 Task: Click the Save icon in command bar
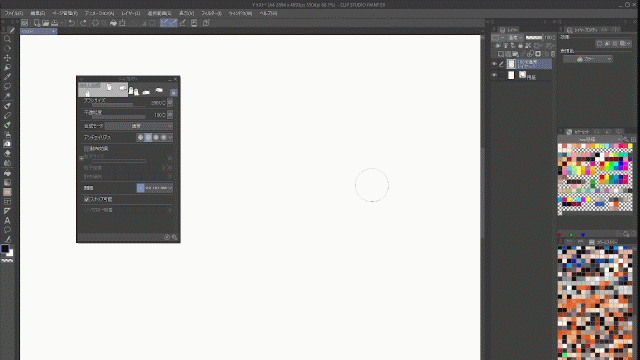(x=54, y=23)
